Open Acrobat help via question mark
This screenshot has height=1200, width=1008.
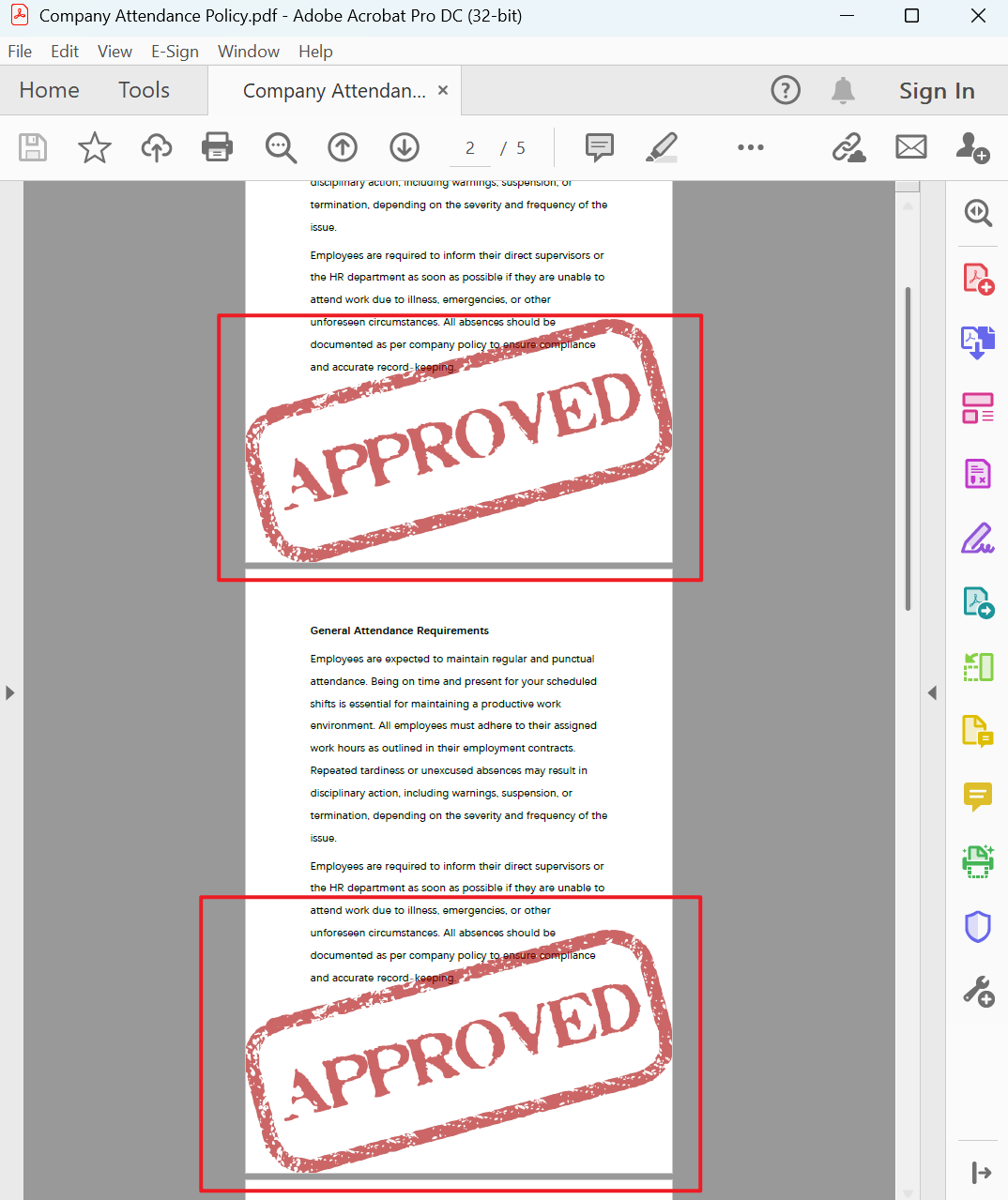tap(786, 90)
